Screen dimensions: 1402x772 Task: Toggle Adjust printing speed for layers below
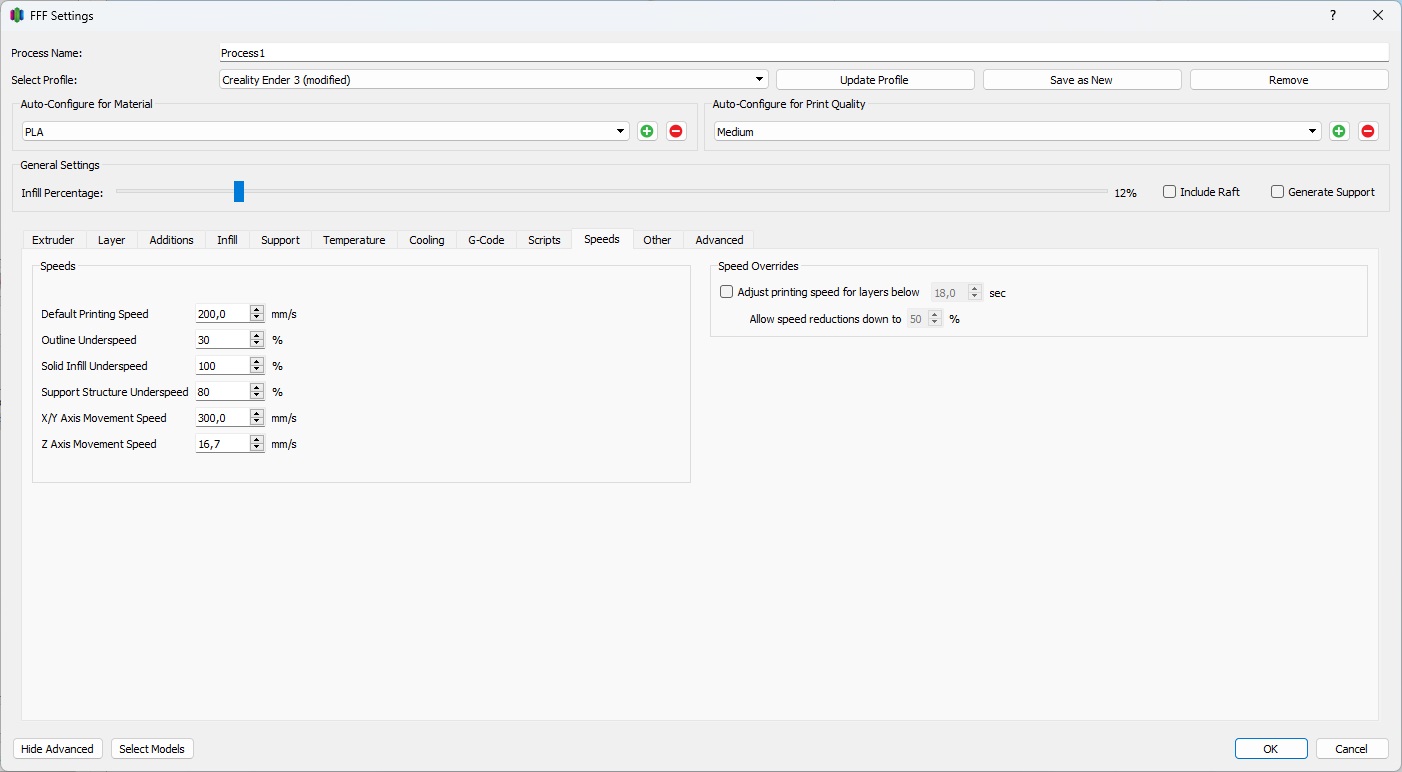coord(727,292)
